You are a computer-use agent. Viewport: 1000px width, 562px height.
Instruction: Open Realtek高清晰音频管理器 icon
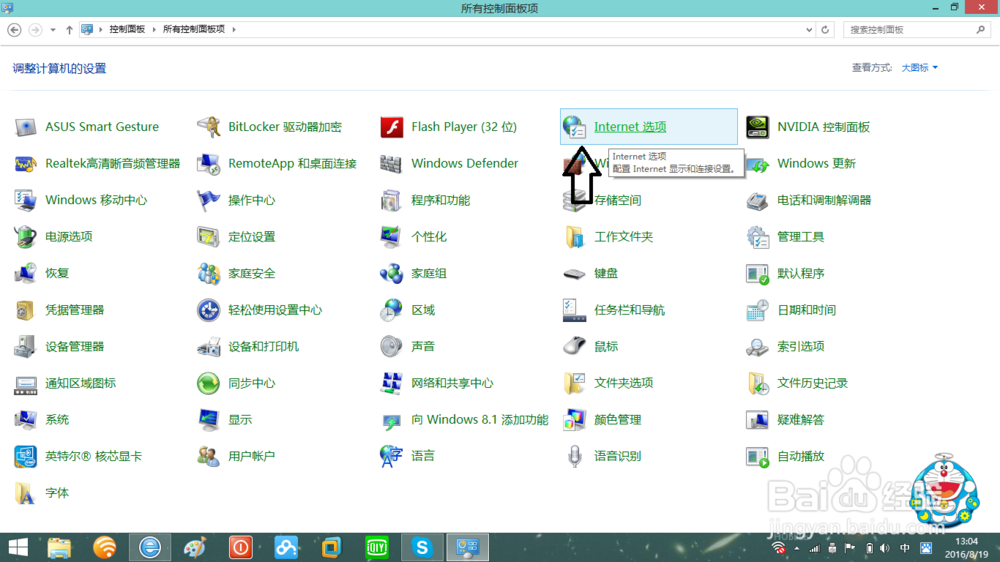click(25, 163)
